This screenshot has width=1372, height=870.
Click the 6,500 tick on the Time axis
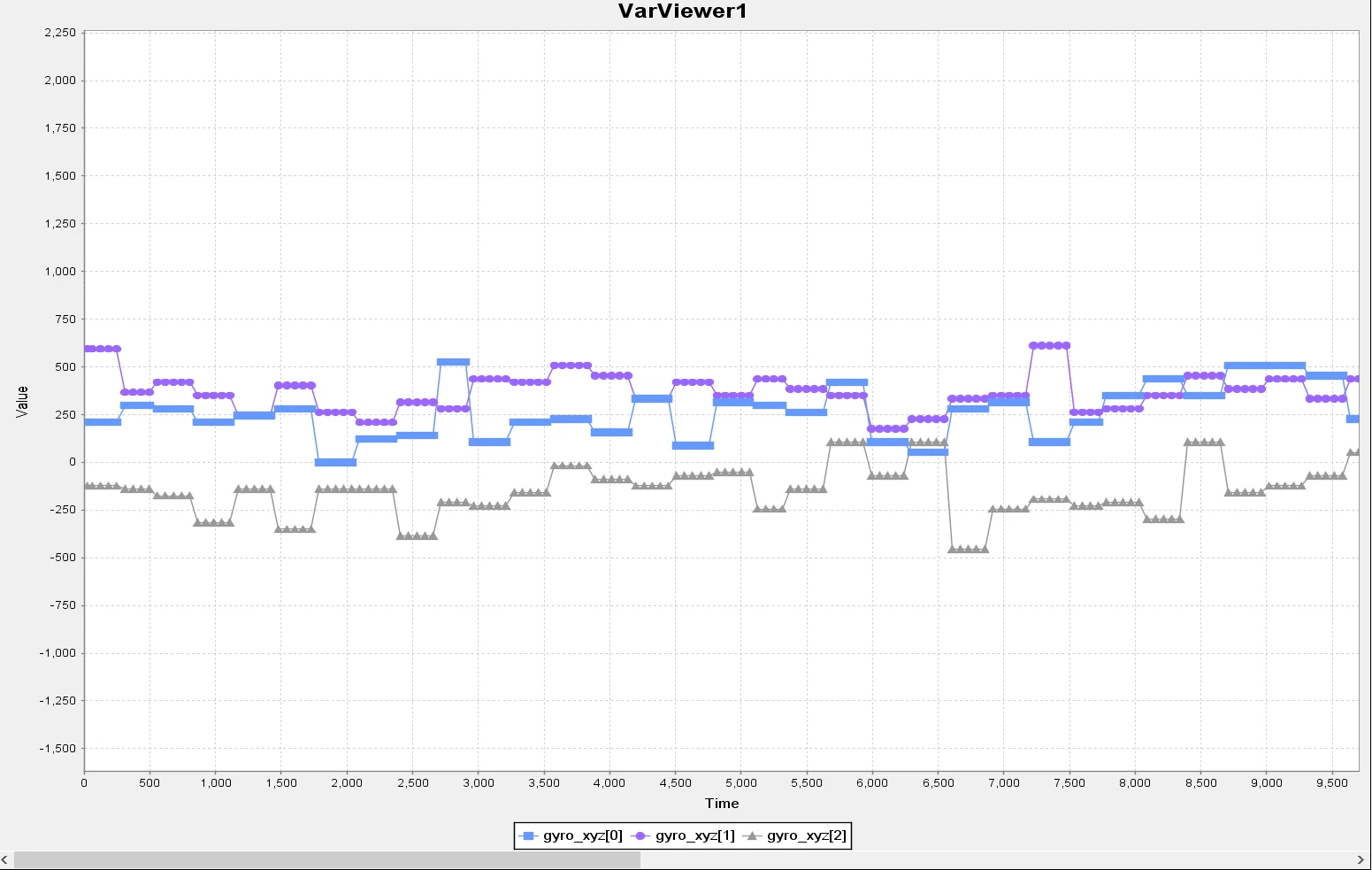pos(939,782)
